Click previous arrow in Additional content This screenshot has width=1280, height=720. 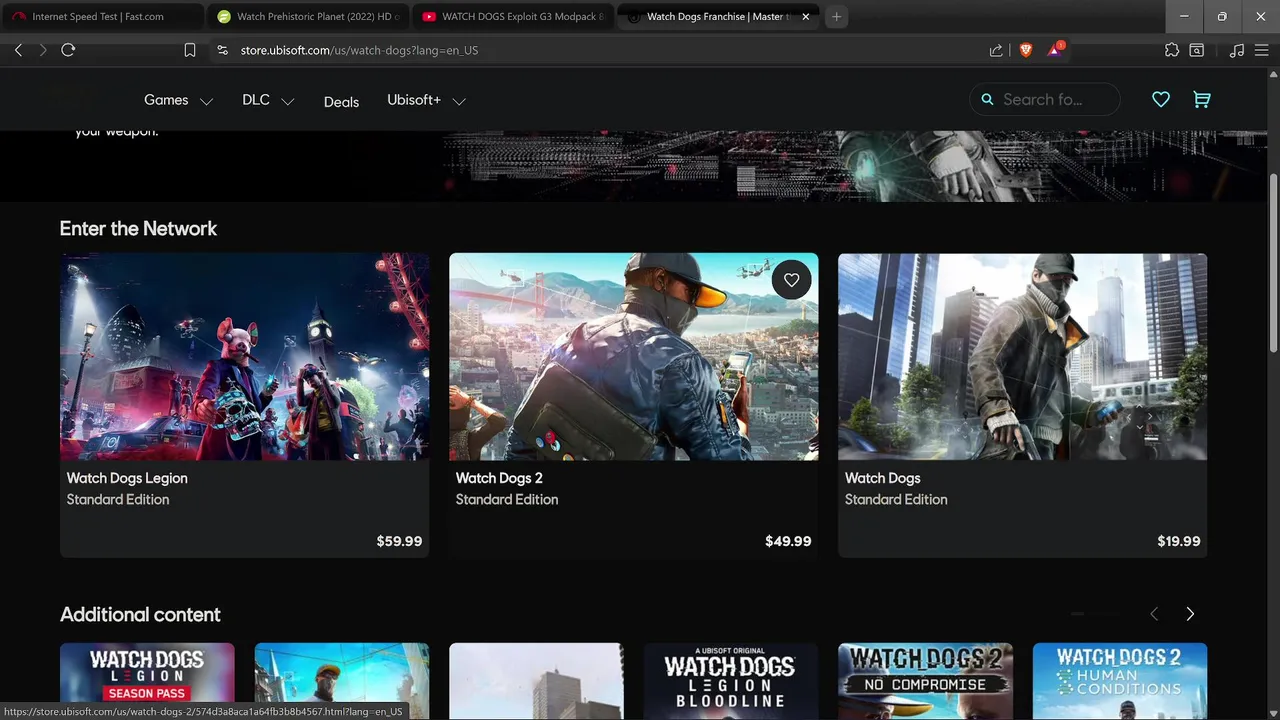[x=1154, y=614]
